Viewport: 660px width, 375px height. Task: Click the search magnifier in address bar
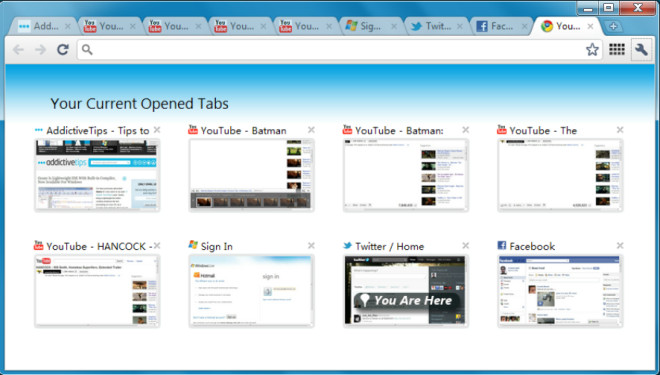pyautogui.click(x=87, y=50)
